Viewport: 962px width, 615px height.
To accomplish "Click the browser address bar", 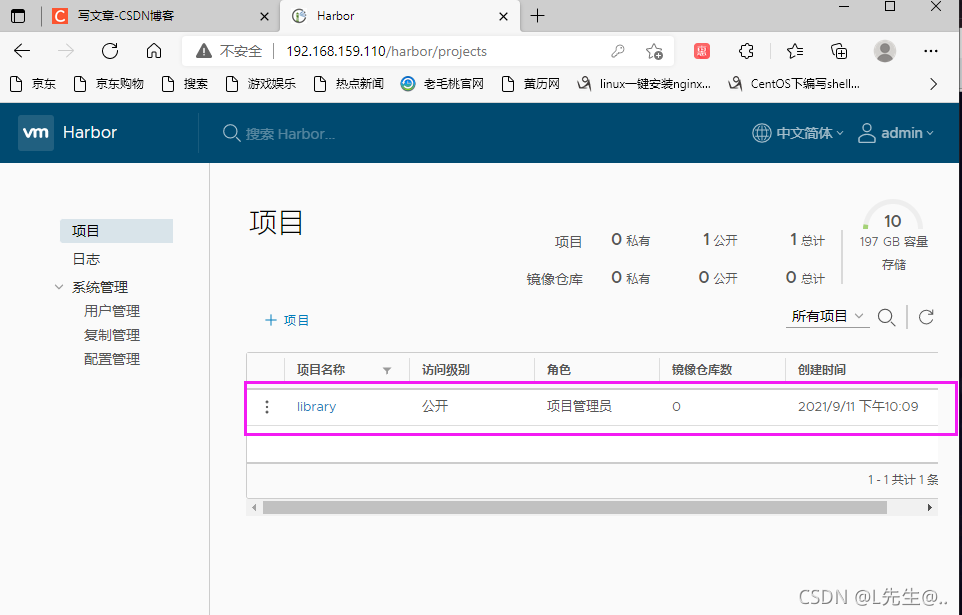I will (x=400, y=50).
